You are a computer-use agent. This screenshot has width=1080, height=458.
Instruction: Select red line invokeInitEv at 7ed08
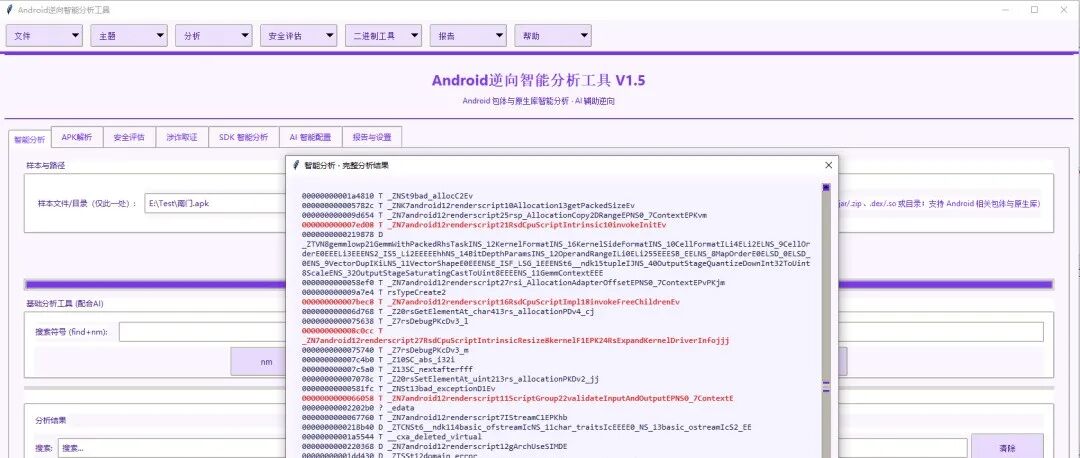(484, 225)
